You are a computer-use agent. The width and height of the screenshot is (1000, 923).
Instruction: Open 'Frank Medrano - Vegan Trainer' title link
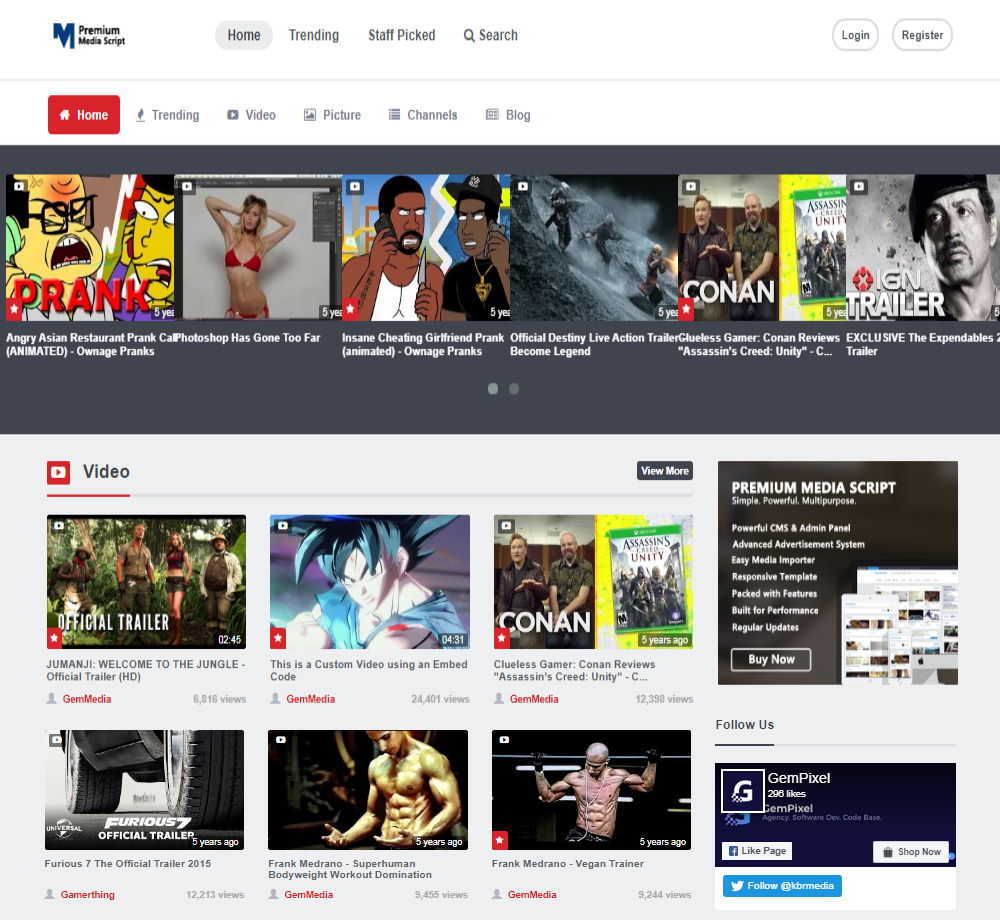[568, 864]
